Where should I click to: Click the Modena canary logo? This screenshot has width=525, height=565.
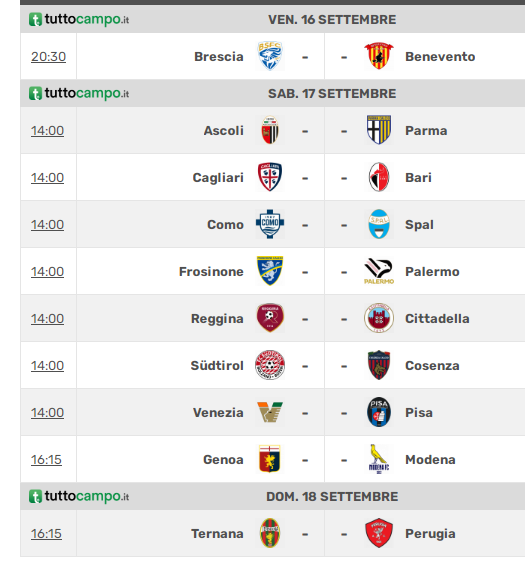point(379,459)
